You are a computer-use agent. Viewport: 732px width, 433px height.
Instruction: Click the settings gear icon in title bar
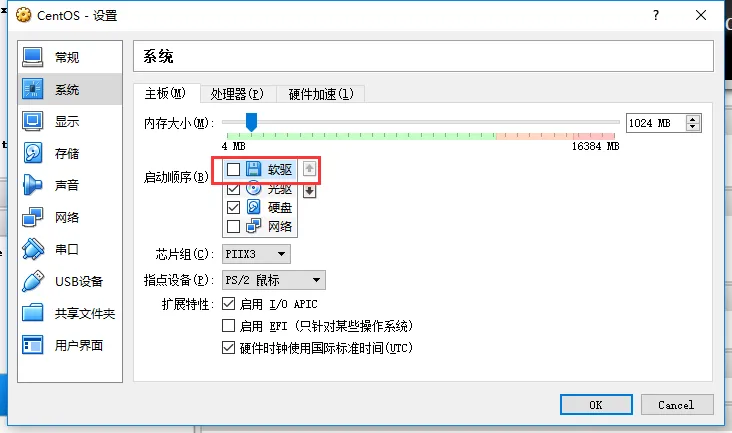point(23,15)
